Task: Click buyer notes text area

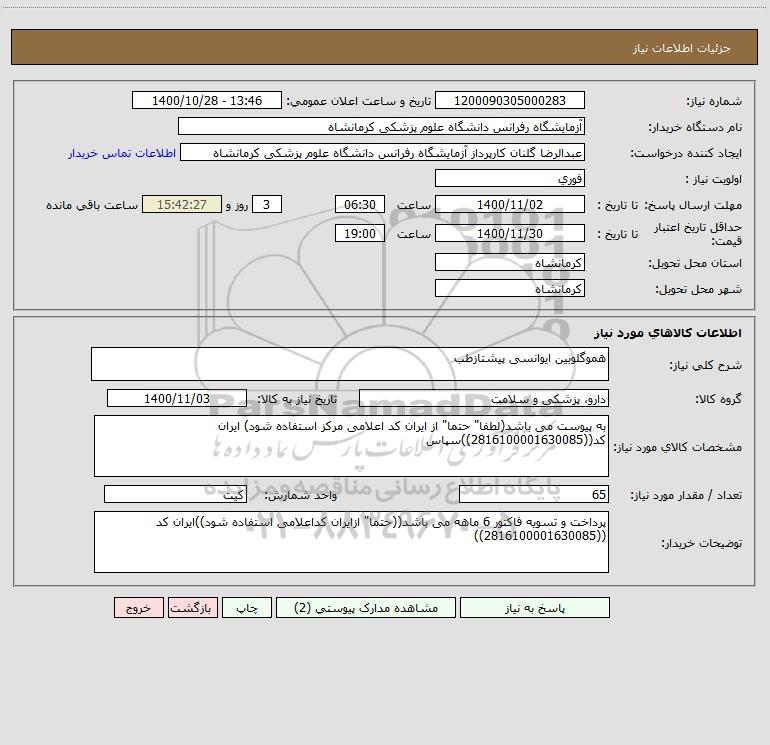Action: click(351, 542)
